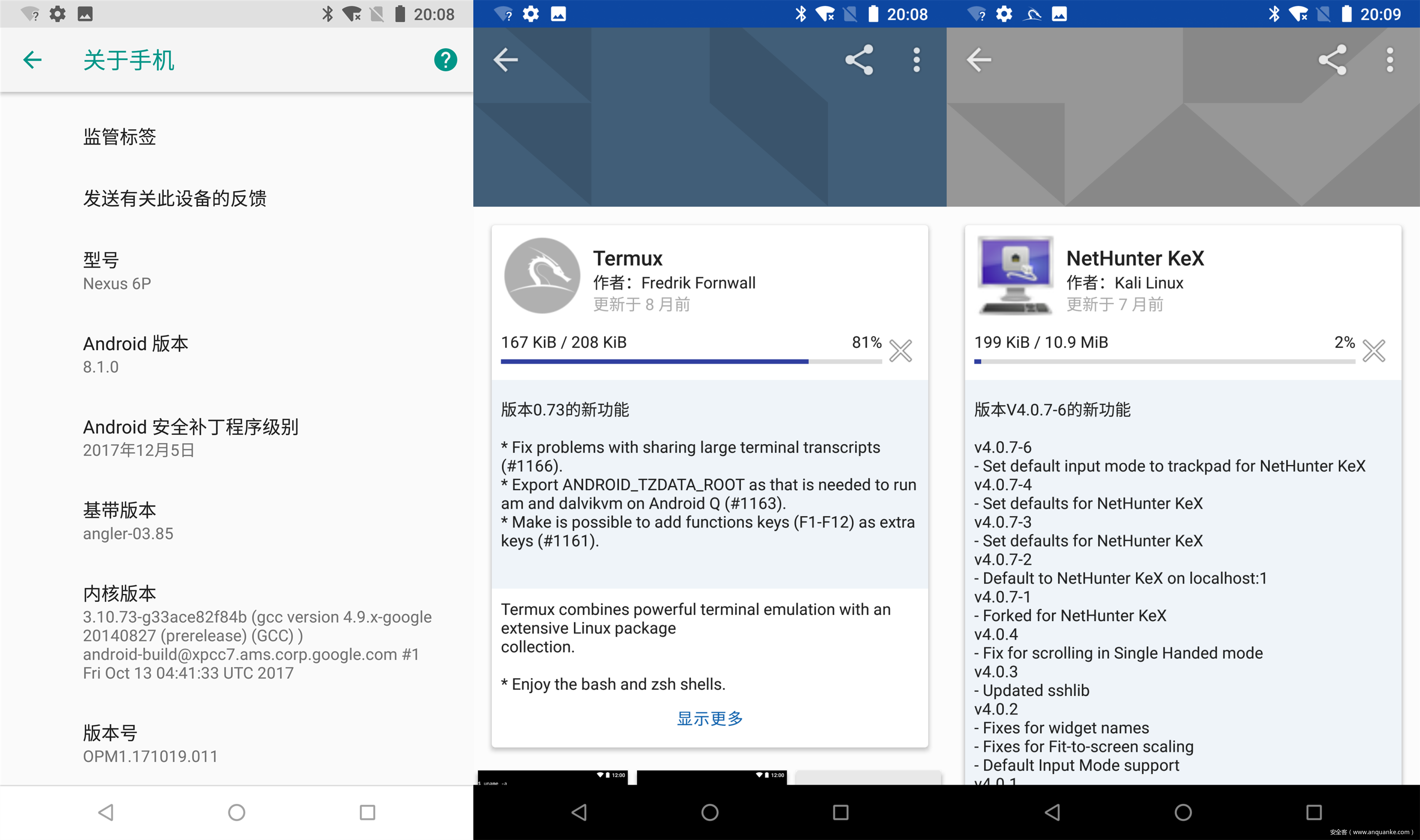
Task: Tap the Termux app icon
Action: tap(542, 276)
